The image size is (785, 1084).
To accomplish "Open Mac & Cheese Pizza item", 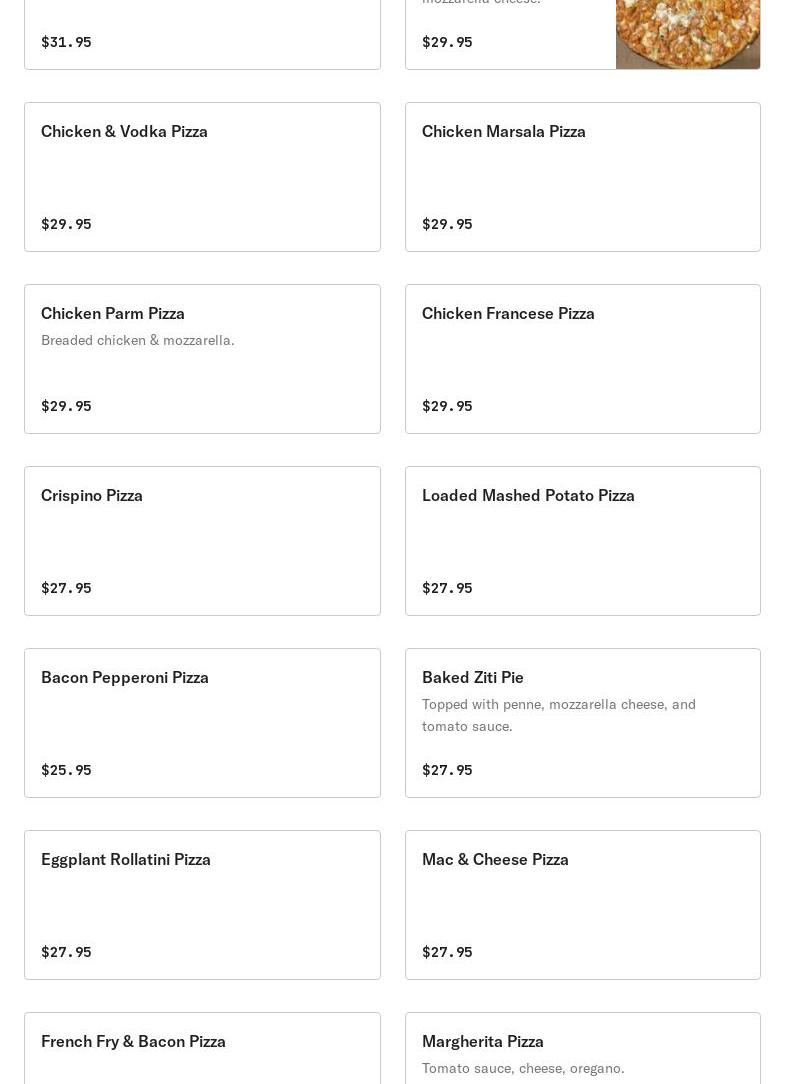I will point(582,905).
